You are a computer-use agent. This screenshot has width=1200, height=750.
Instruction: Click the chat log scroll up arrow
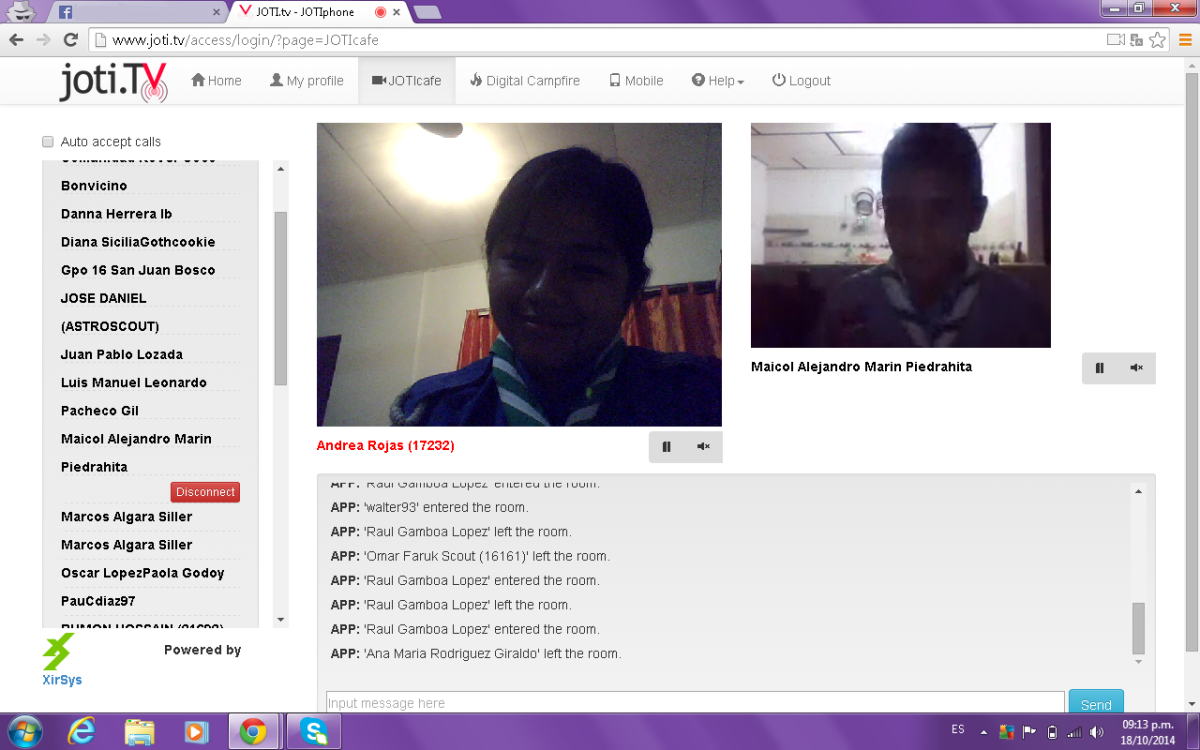pyautogui.click(x=1138, y=491)
